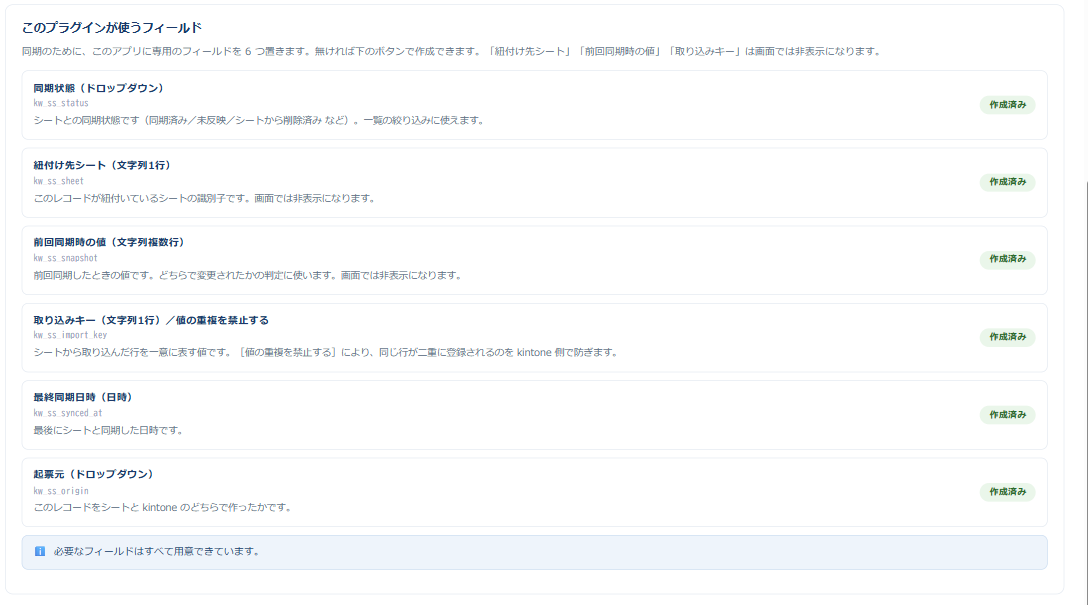Click the field code kw_ss_status
The width and height of the screenshot is (1088, 605).
[61, 103]
